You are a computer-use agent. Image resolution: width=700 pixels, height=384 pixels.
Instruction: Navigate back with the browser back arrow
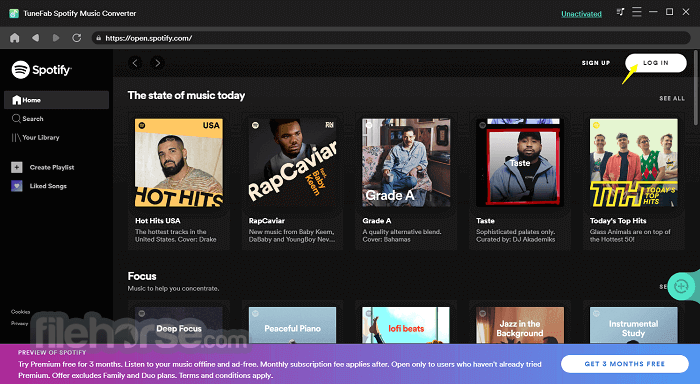click(x=35, y=38)
